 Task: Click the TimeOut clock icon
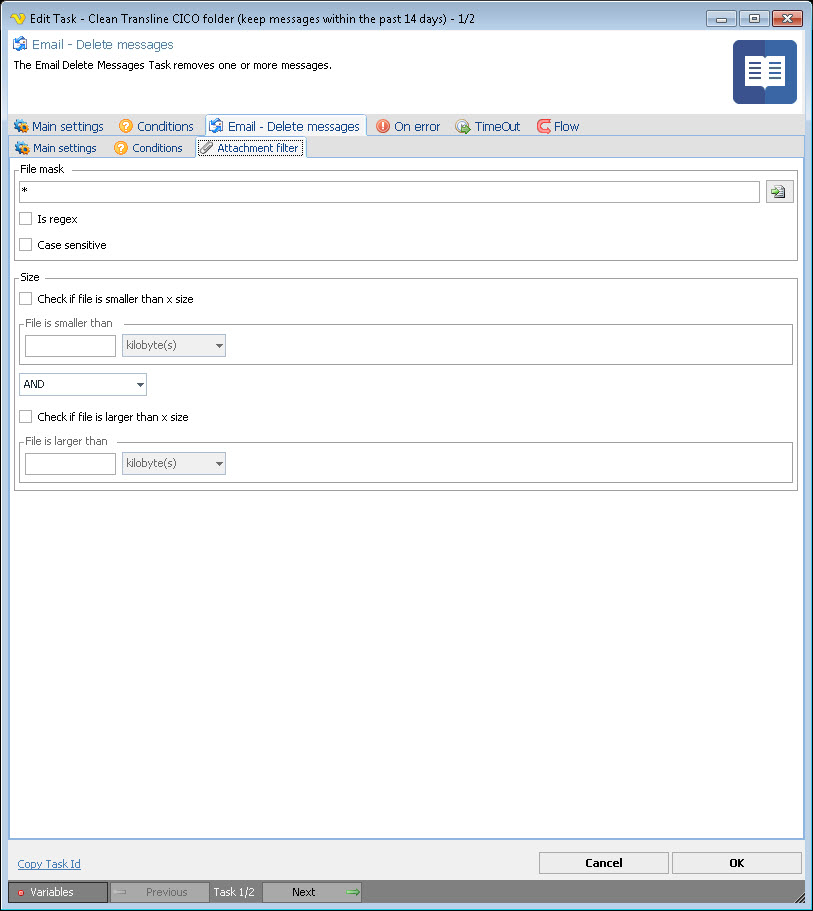[x=463, y=127]
